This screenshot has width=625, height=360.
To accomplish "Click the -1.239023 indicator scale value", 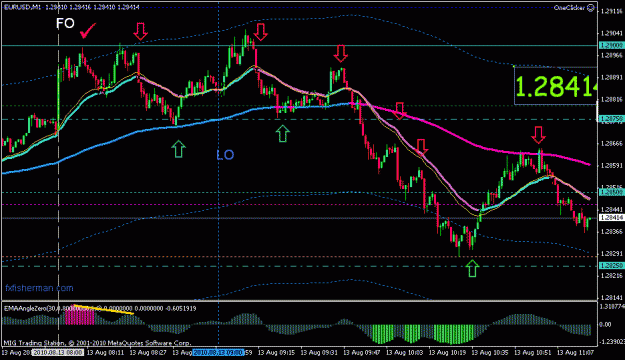I will [x=612, y=342].
